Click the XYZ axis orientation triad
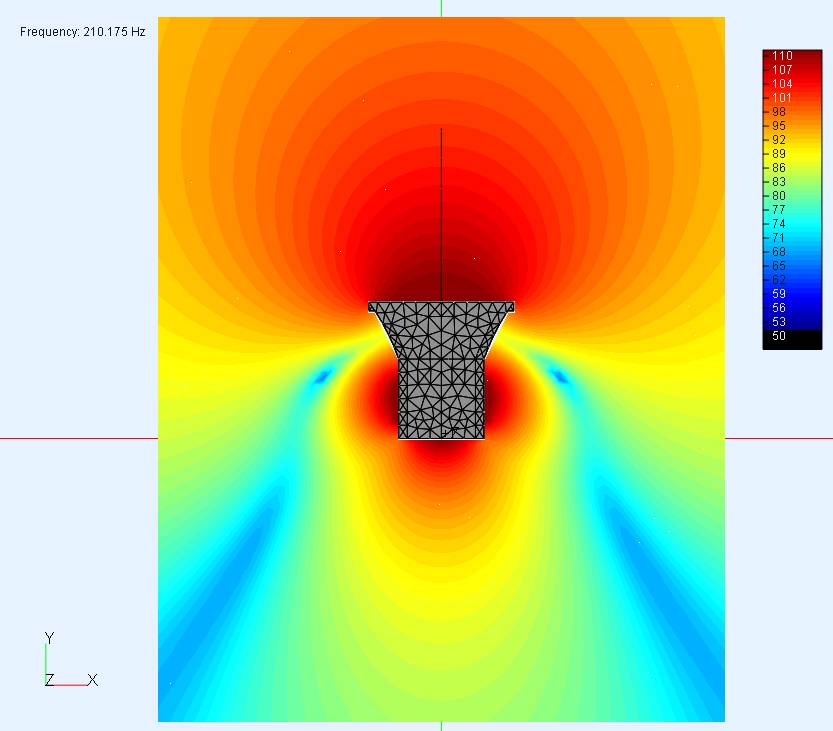Image resolution: width=833 pixels, height=731 pixels. [x=71, y=660]
